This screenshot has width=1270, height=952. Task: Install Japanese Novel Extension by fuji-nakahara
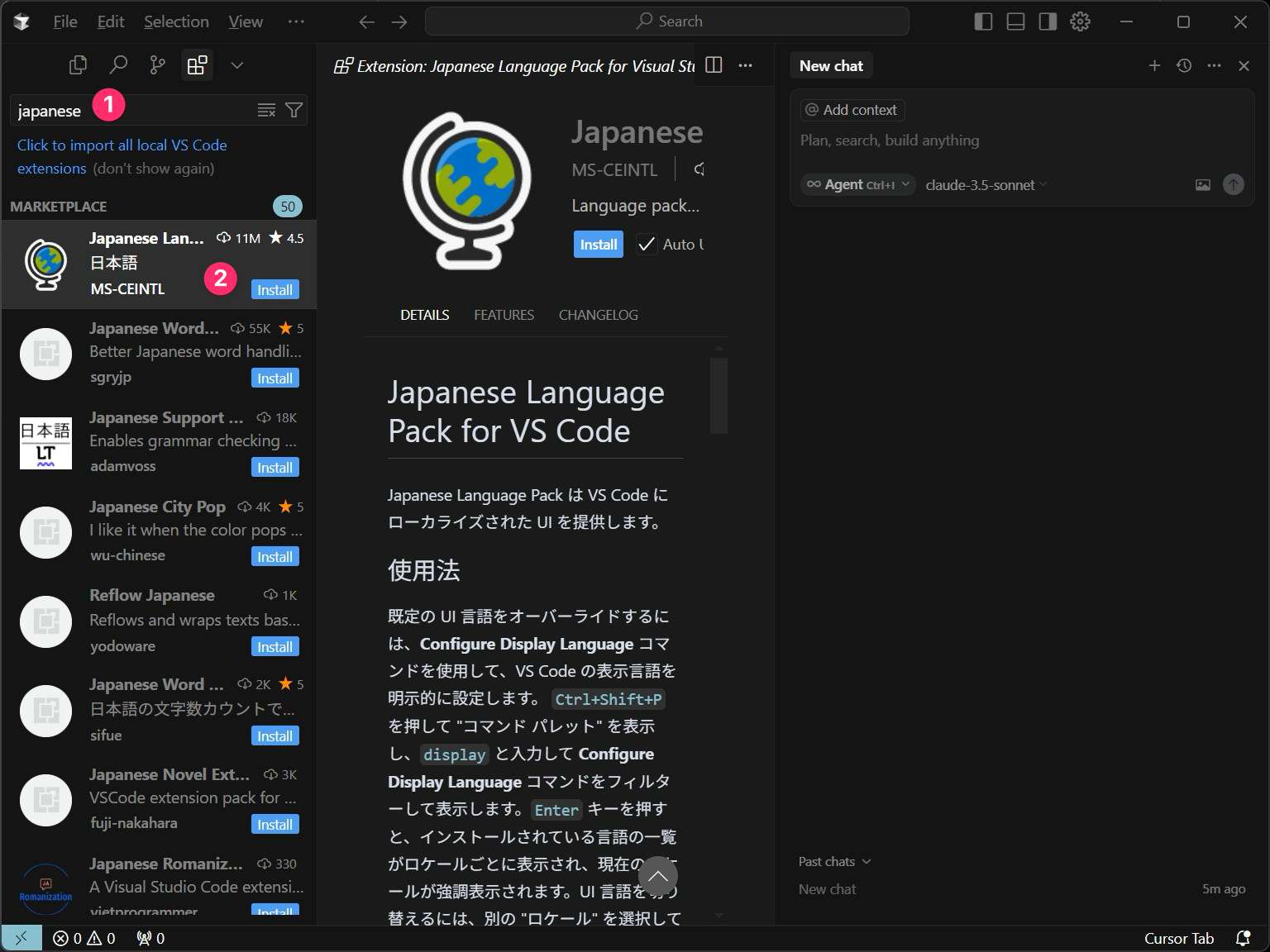275,825
